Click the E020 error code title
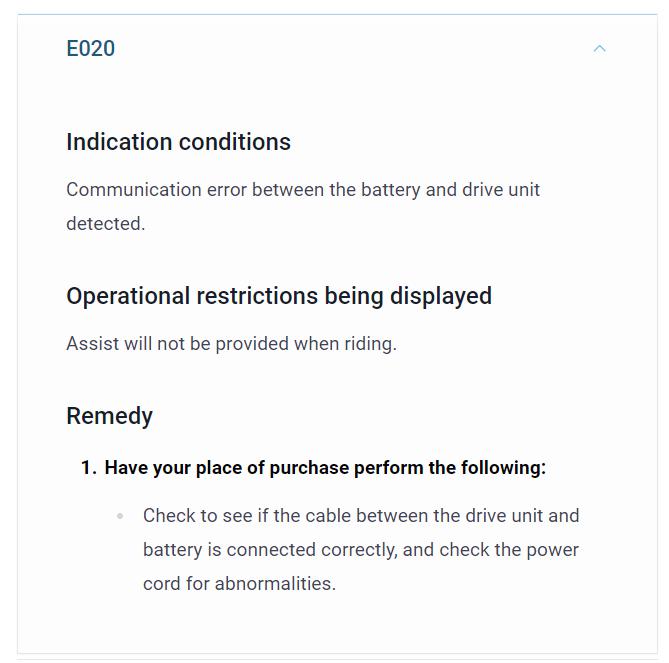Screen dimensions: 669x663 pos(90,48)
